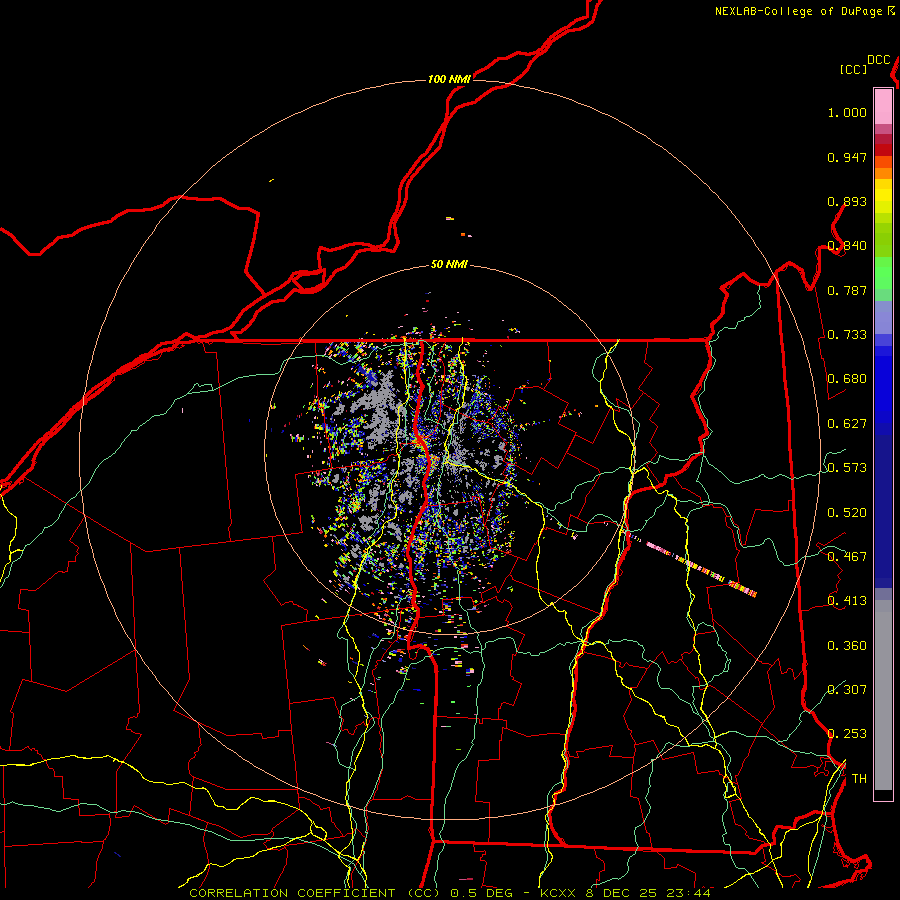Image resolution: width=900 pixels, height=900 pixels.
Task: Click the bright green segment of the color bar
Action: pos(883,273)
